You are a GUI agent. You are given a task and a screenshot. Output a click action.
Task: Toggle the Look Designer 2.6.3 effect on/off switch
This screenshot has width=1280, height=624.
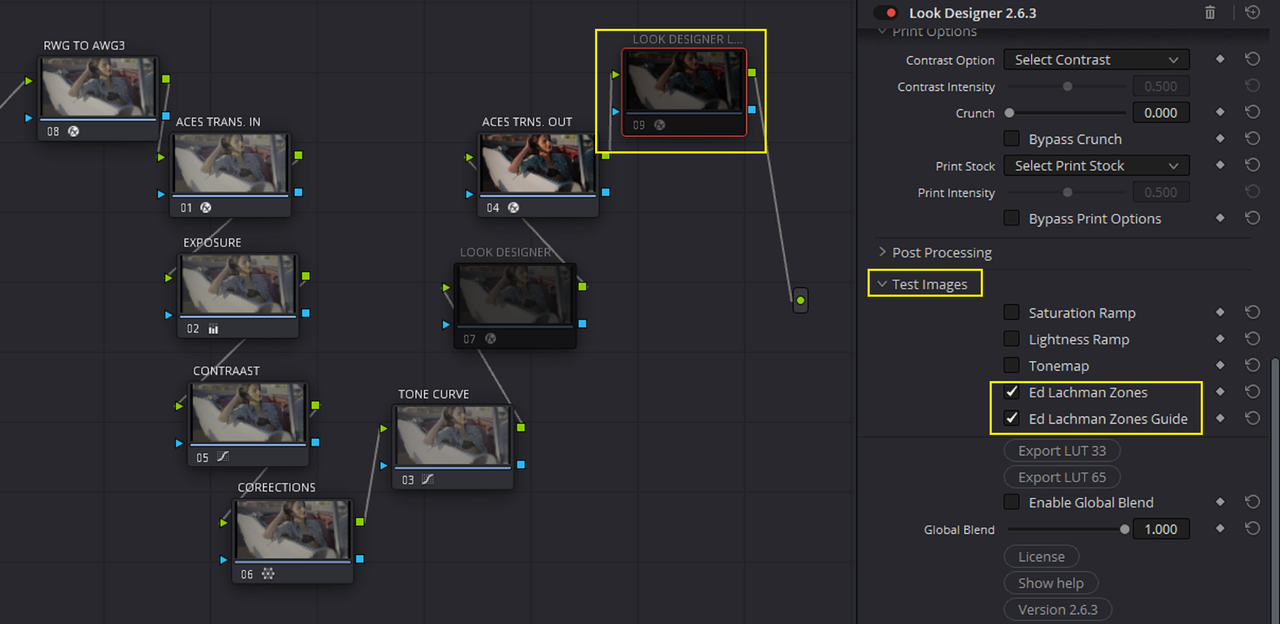coord(884,13)
